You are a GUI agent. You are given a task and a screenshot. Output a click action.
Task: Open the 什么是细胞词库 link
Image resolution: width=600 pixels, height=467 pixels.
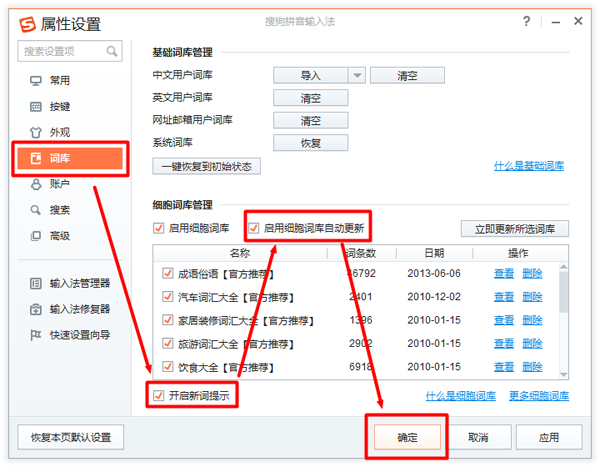coord(461,395)
